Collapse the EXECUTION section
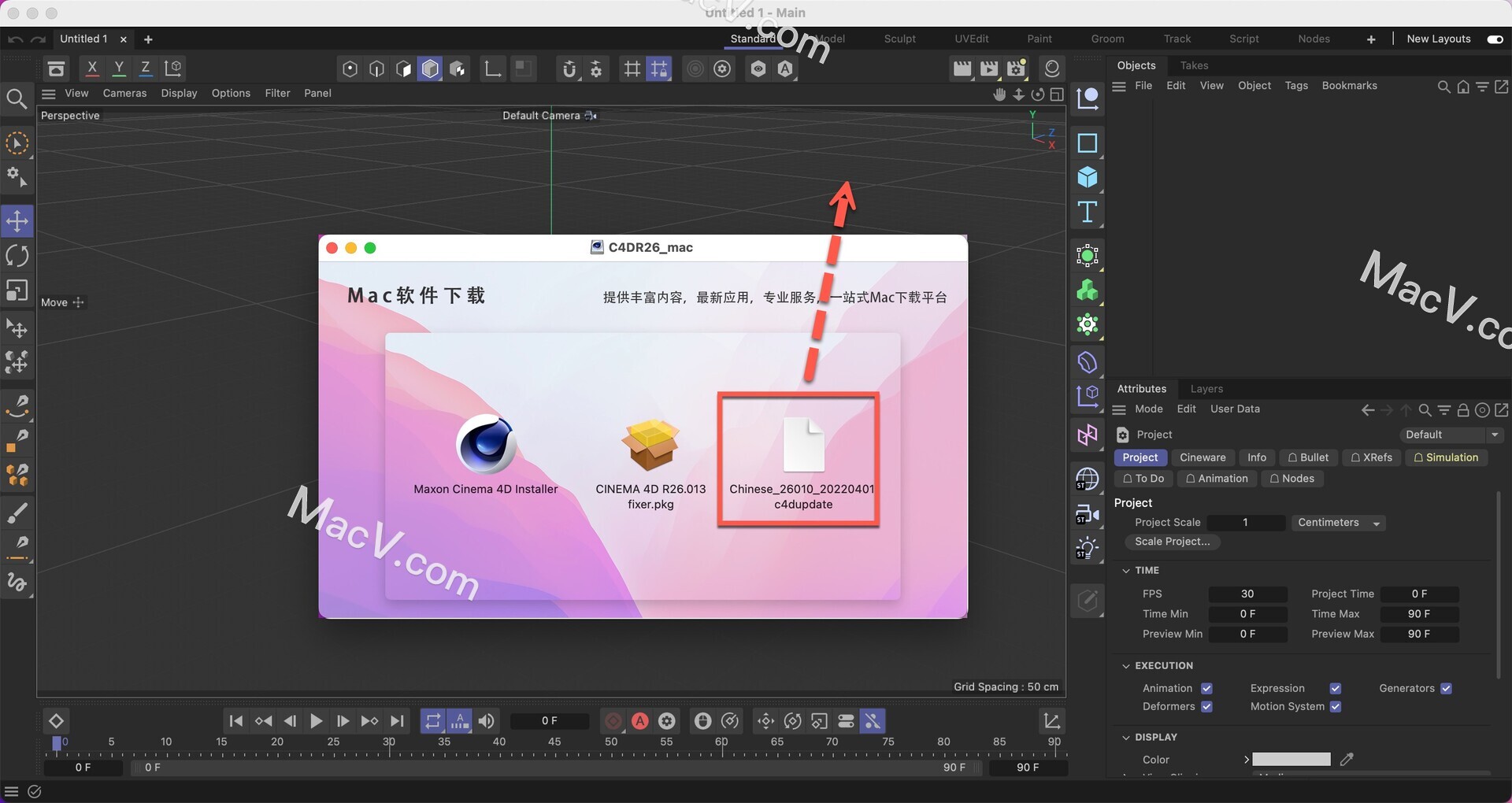This screenshot has width=1512, height=803. 1125,665
